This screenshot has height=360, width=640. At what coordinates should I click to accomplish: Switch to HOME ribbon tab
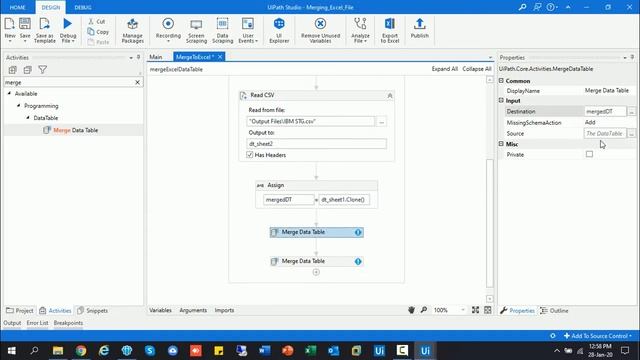click(x=18, y=7)
